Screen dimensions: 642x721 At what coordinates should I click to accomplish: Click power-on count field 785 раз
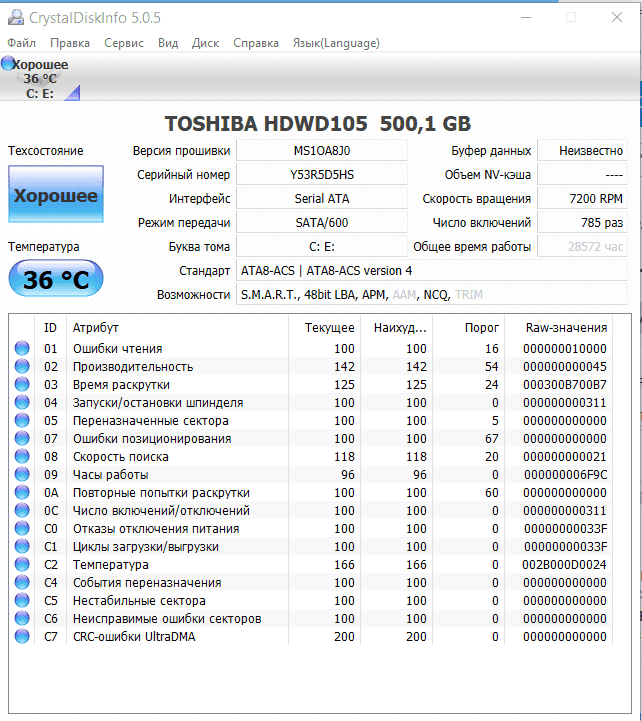583,223
